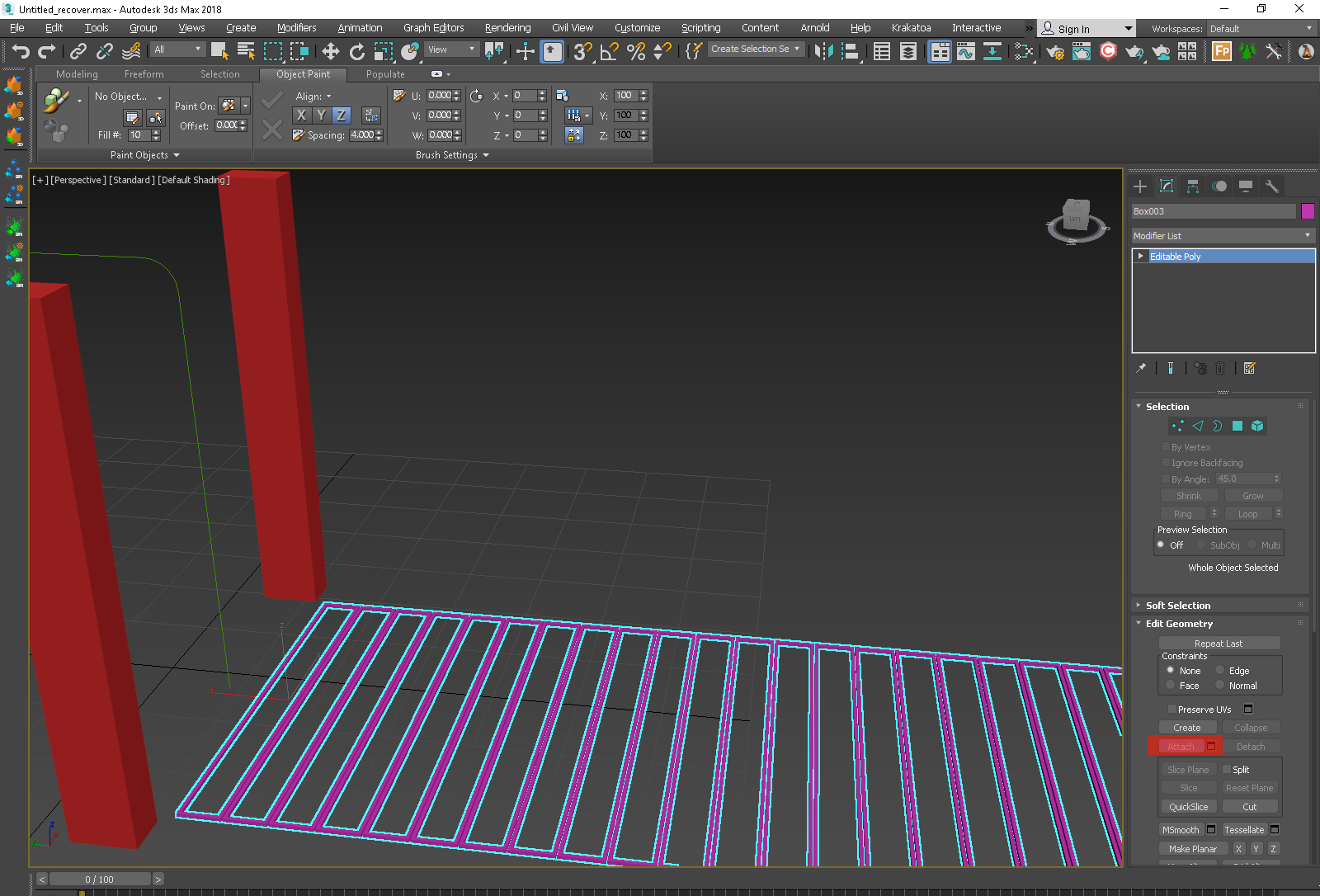
Task: Select the Select and Move tool
Action: (x=331, y=50)
